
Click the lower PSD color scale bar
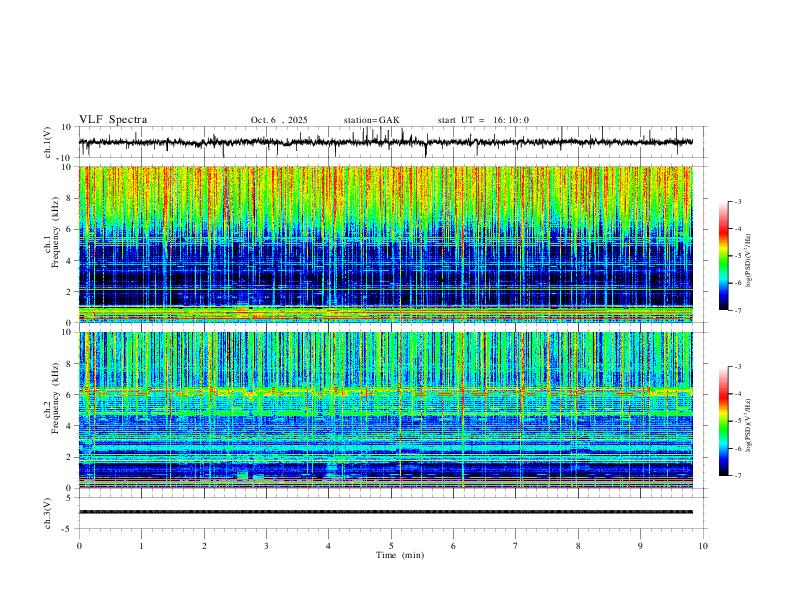724,421
